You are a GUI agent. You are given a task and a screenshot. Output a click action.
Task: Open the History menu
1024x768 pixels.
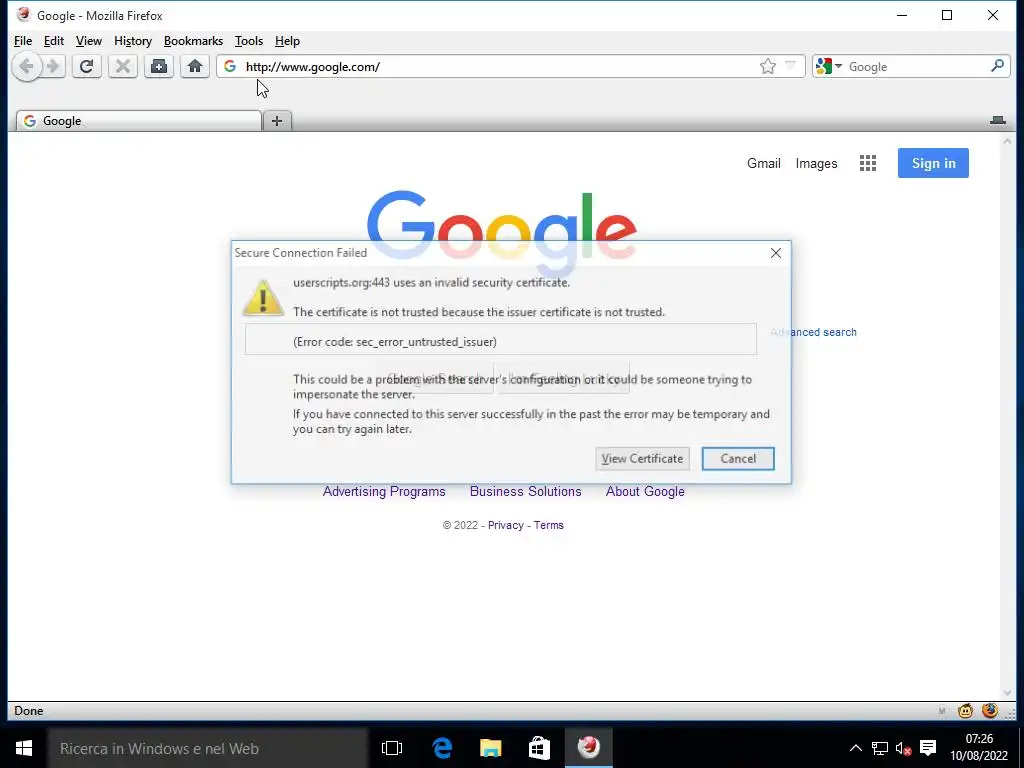click(x=133, y=41)
